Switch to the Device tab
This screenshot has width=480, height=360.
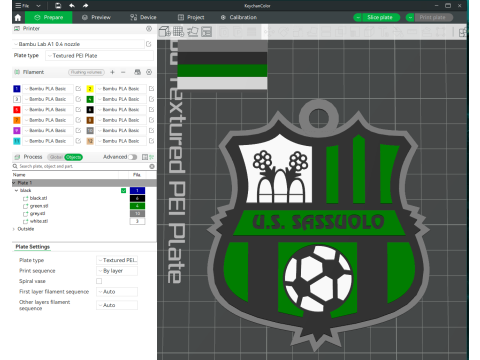point(143,17)
